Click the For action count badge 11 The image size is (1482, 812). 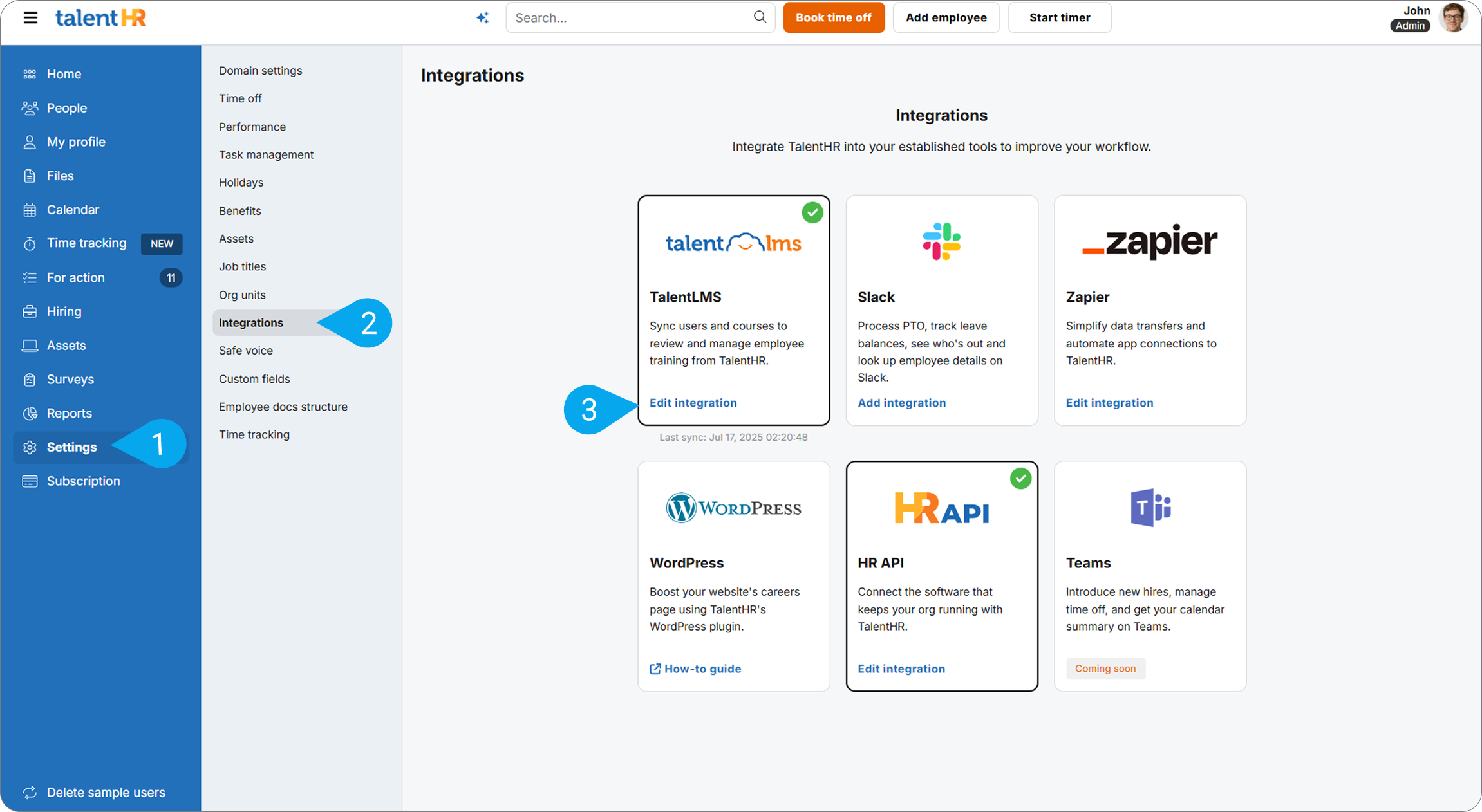171,278
